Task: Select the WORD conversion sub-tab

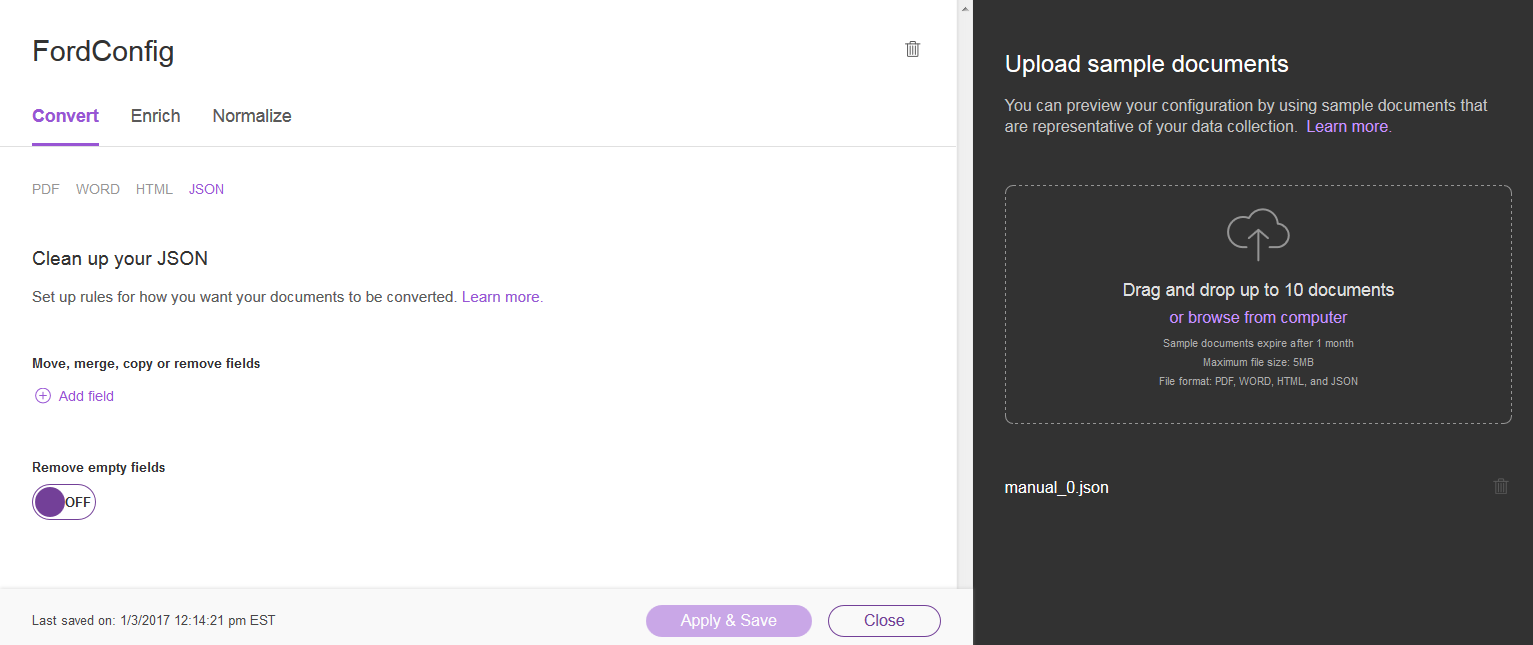Action: click(98, 189)
